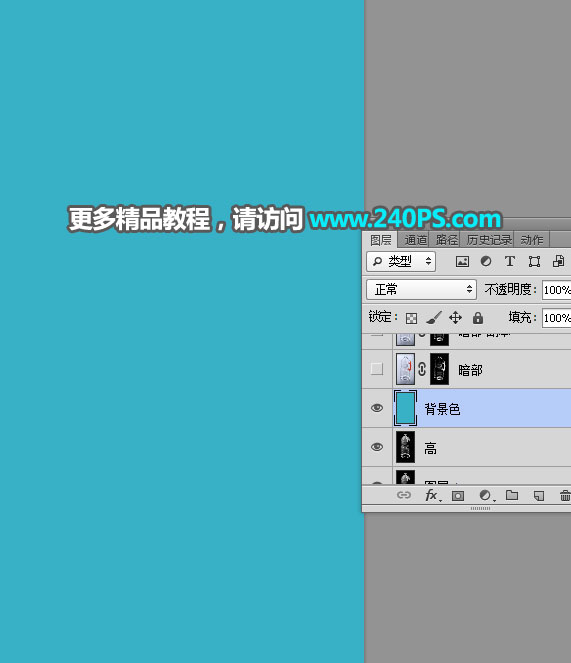Viewport: 571px width, 663px height.
Task: Filter layers by shape icon
Action: click(x=534, y=261)
